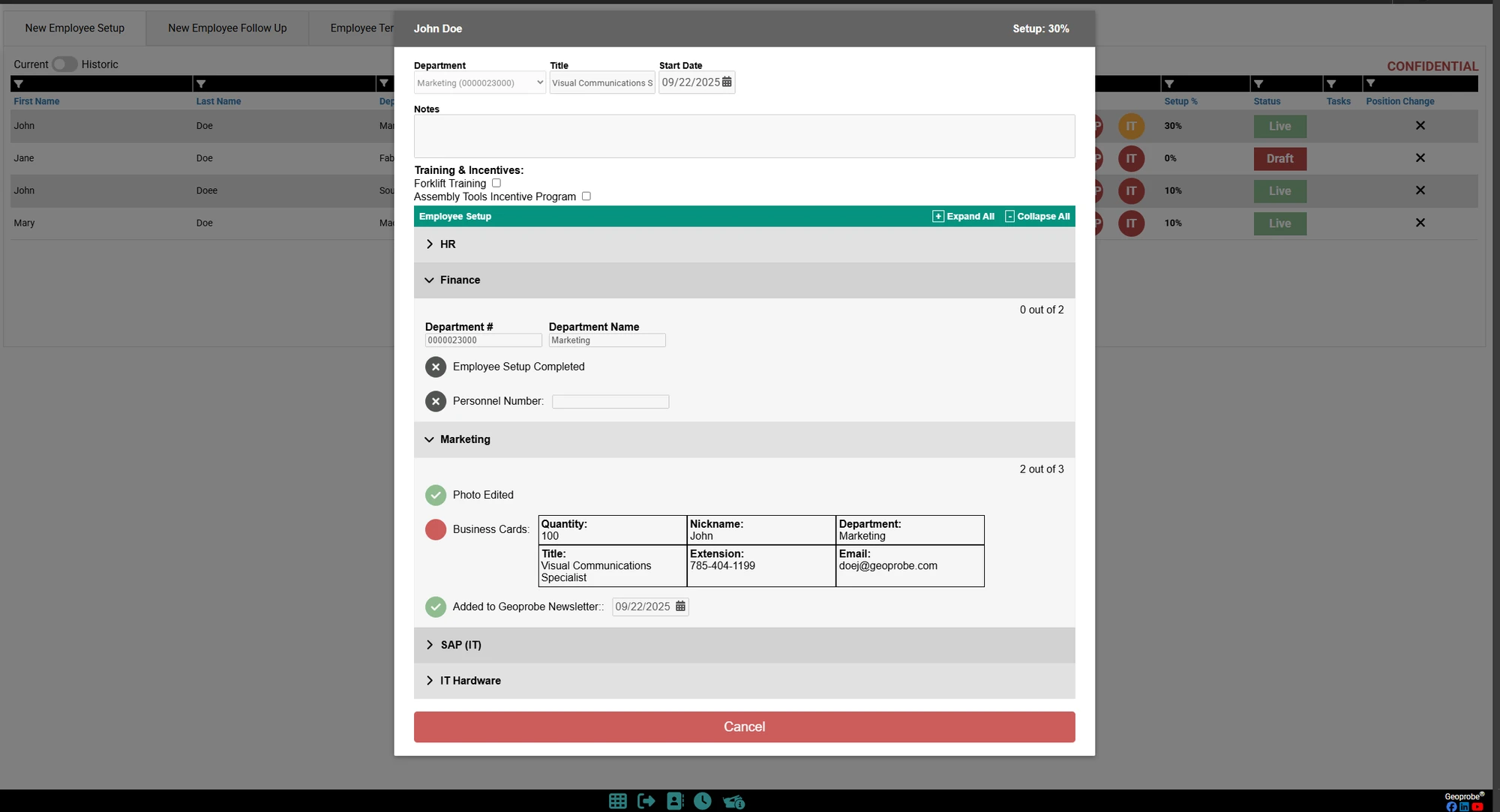Open the Geoprobe Facebook icon

coord(1451,807)
